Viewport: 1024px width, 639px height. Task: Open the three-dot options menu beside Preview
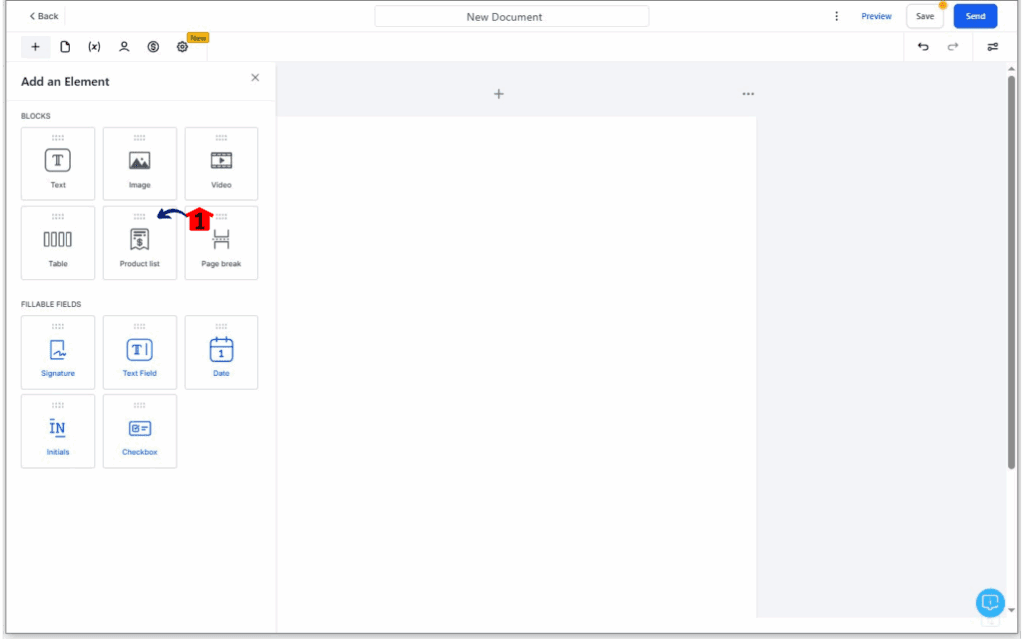click(x=836, y=16)
